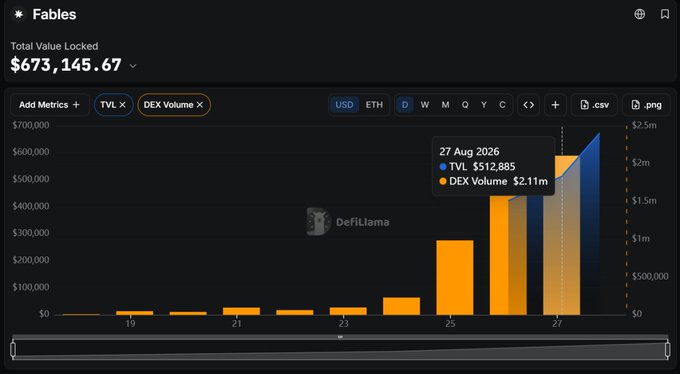Screen dimensions: 680x374
Task: Click the Fables title text
Action: 54,14
